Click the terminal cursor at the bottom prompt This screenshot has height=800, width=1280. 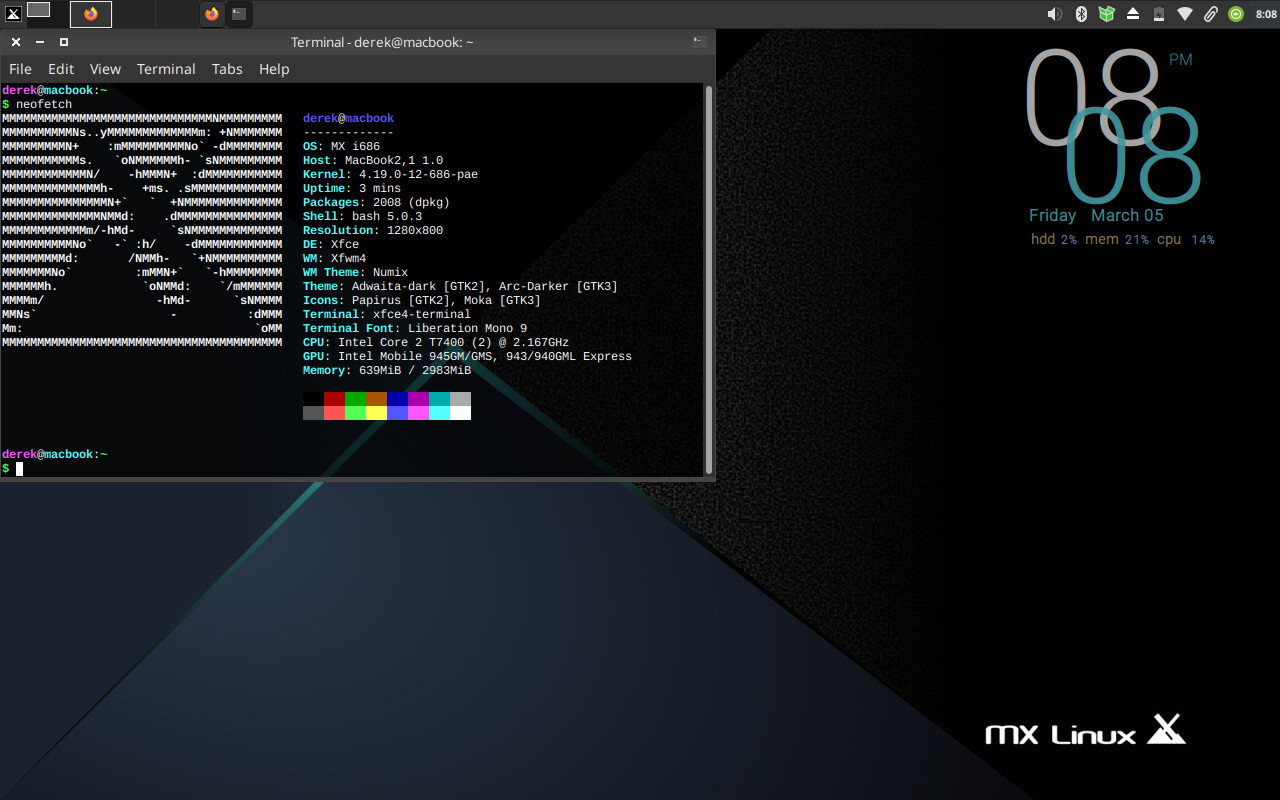[x=19, y=468]
